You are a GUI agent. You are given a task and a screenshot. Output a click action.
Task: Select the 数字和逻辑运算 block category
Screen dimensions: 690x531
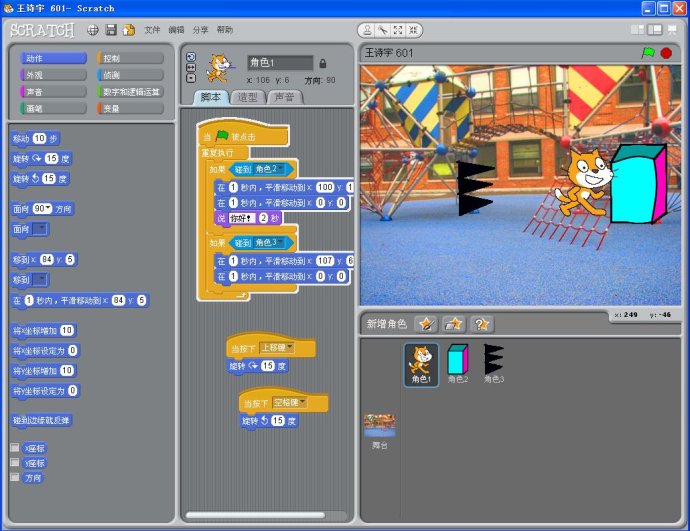click(130, 92)
